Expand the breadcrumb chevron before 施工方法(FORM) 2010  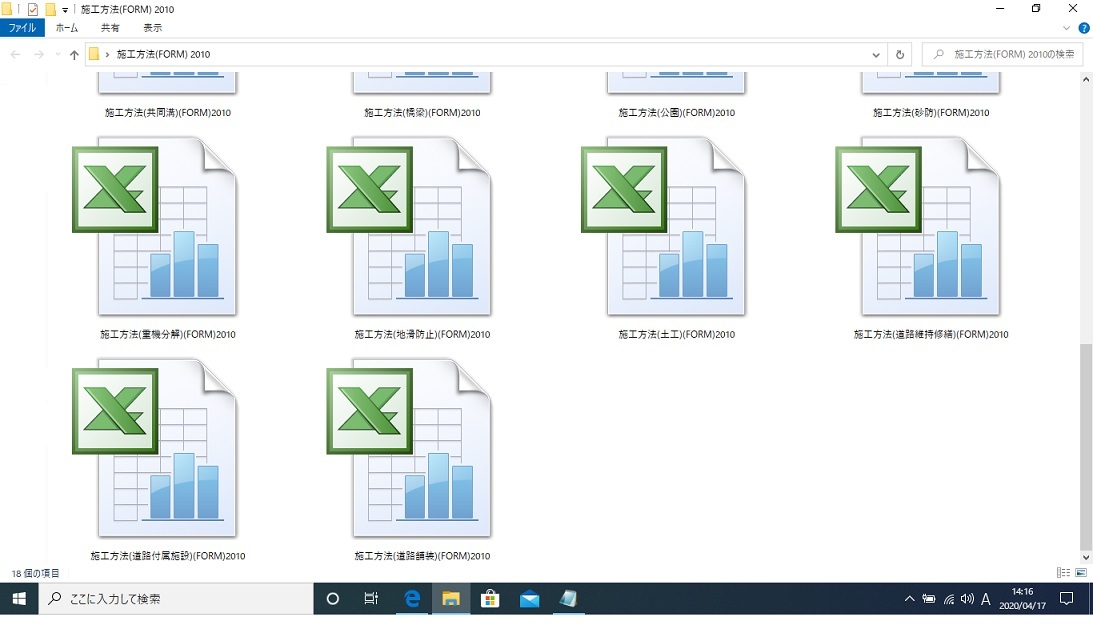point(107,54)
